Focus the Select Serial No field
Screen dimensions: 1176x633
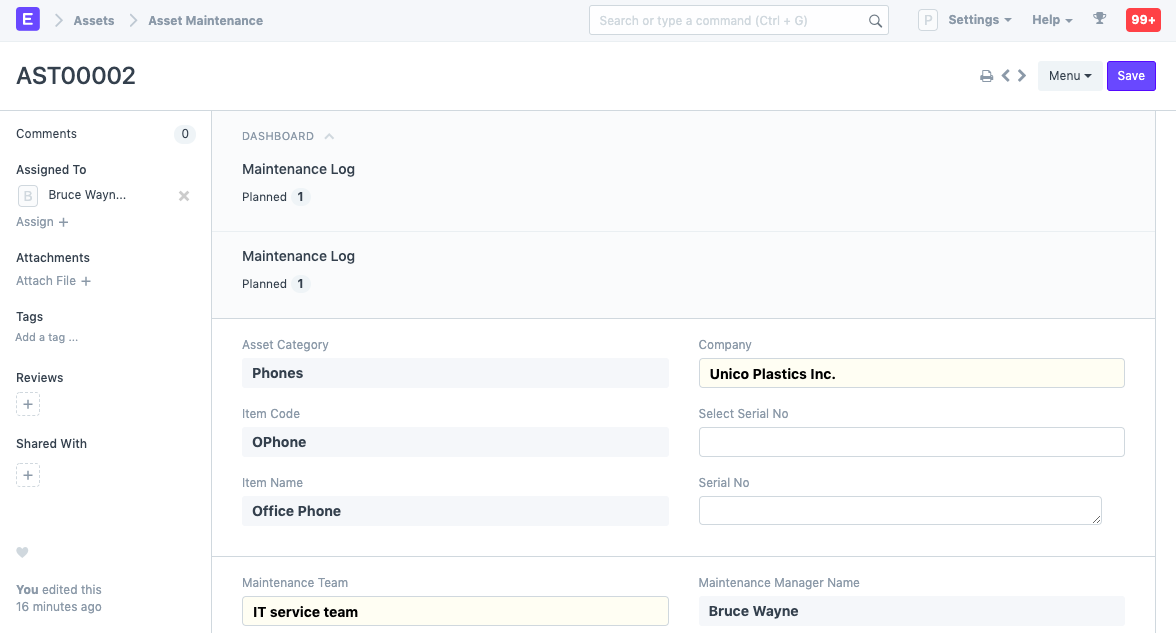tap(911, 442)
